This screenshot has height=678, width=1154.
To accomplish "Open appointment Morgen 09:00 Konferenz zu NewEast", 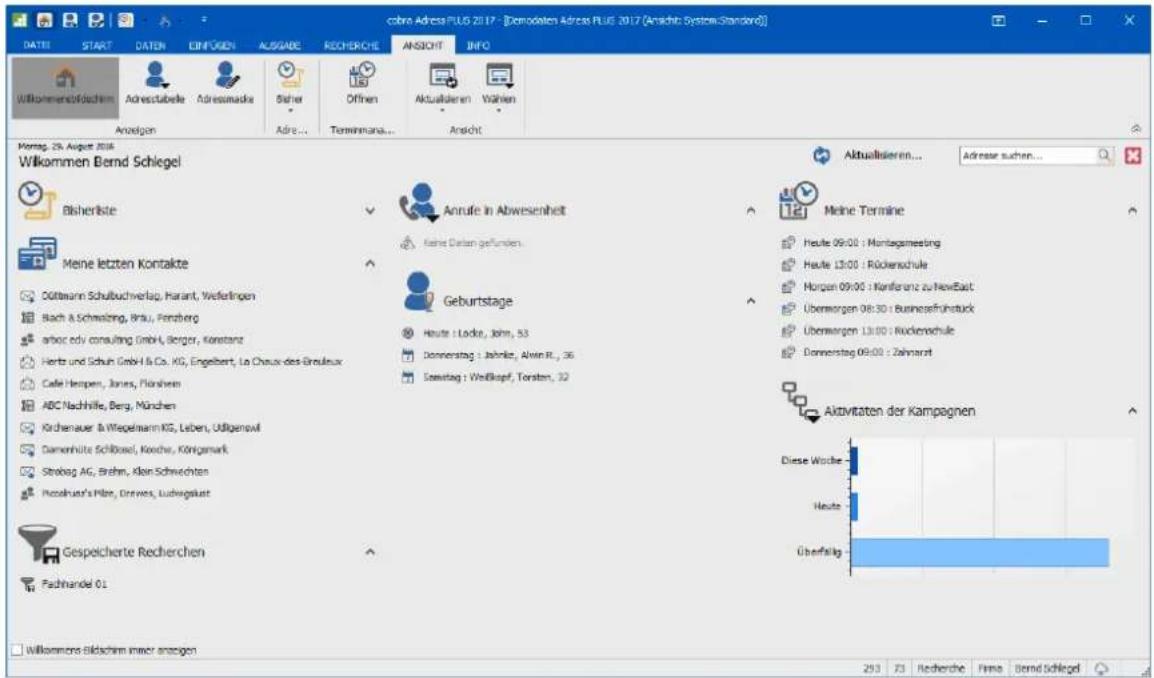I will (888, 286).
